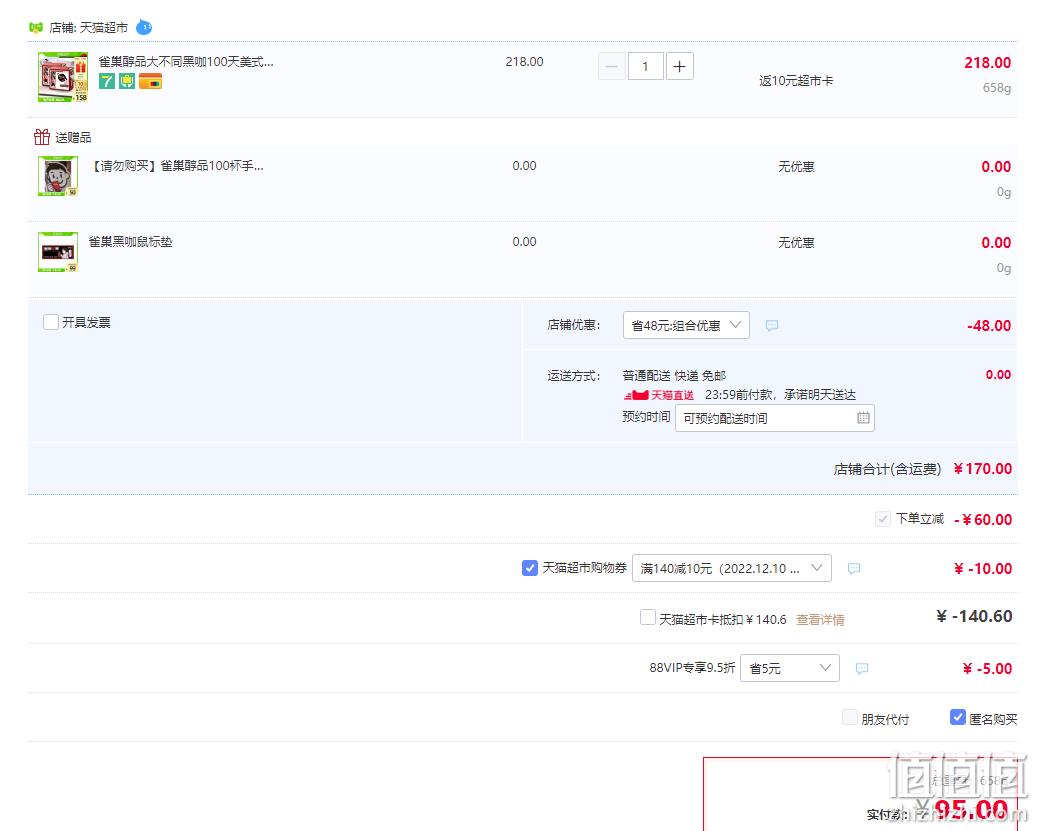This screenshot has width=1037, height=831.
Task: Click the unit price 218.00 text
Action: pos(524,61)
